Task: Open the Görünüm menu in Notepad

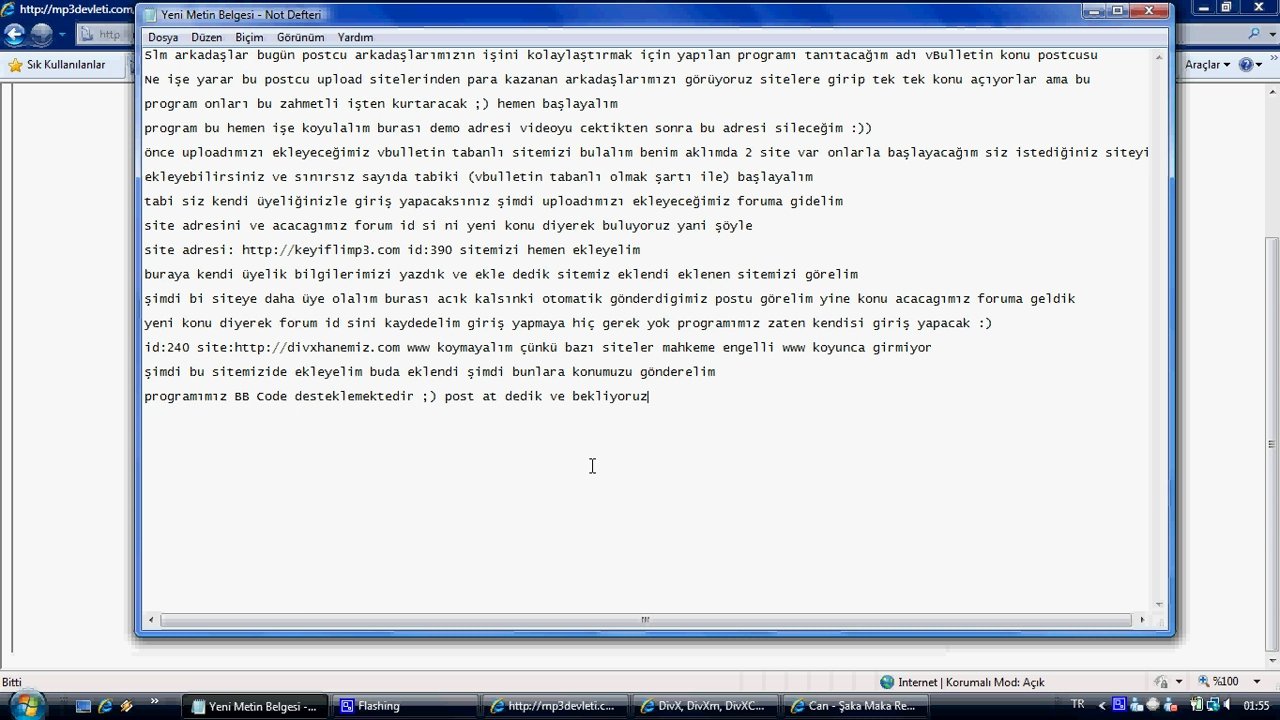Action: pos(301,37)
